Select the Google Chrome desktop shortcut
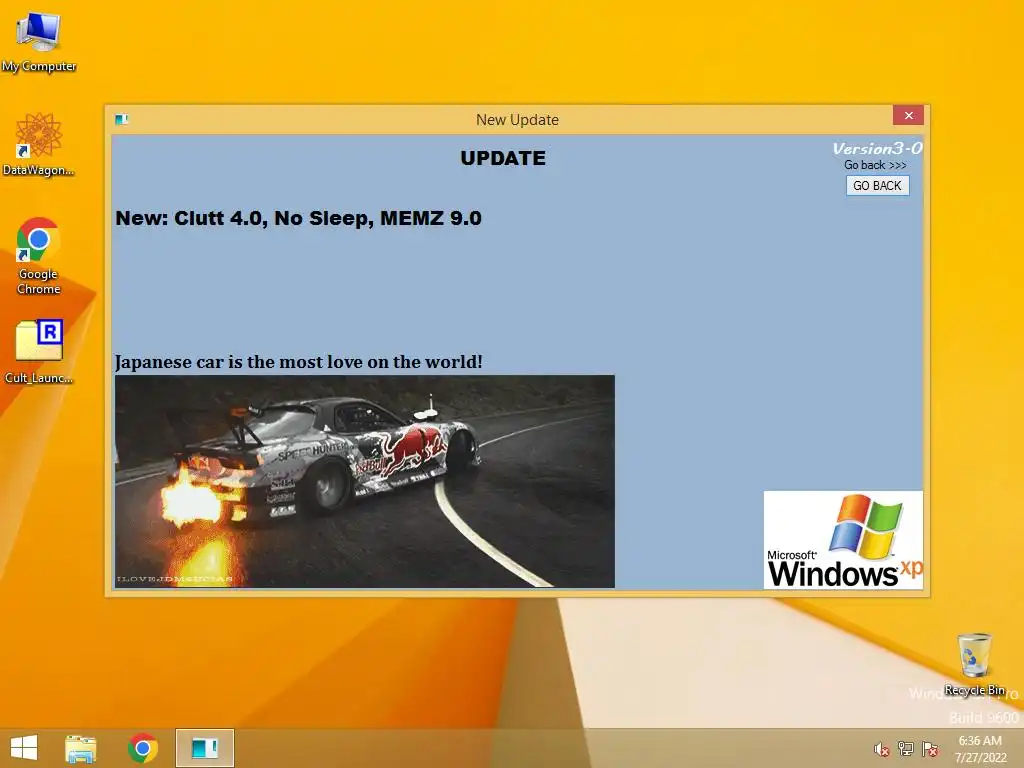 [39, 256]
